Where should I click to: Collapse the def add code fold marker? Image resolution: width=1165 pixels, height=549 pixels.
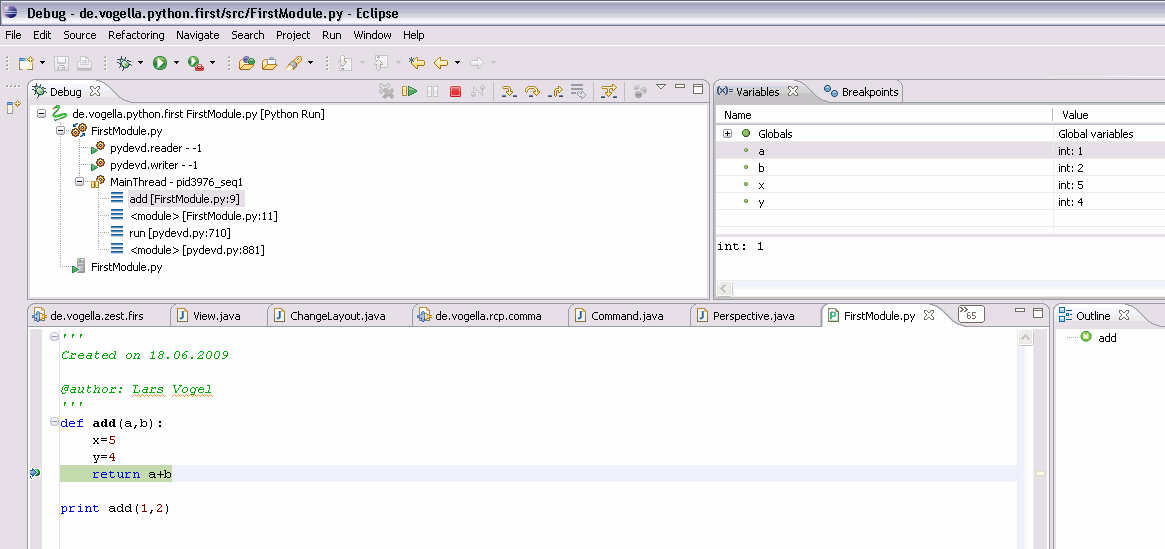(53, 423)
